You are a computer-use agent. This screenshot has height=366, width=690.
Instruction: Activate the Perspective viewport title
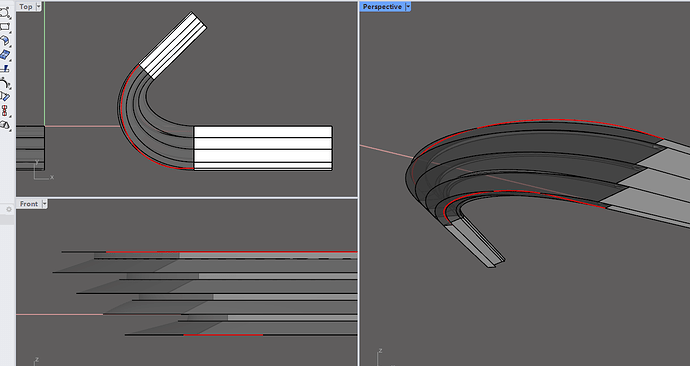(x=382, y=7)
